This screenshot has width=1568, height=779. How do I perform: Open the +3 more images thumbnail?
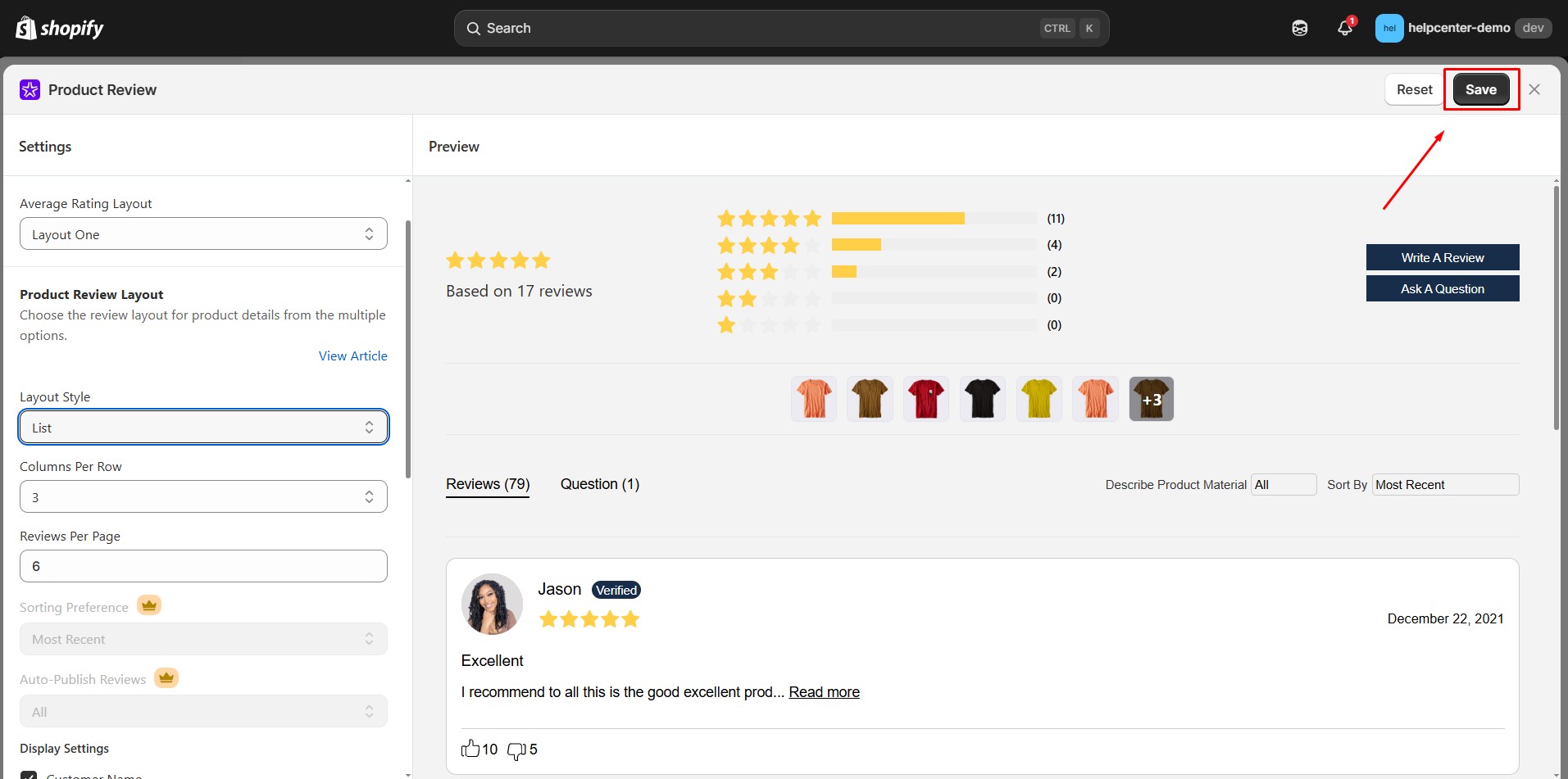pos(1151,400)
